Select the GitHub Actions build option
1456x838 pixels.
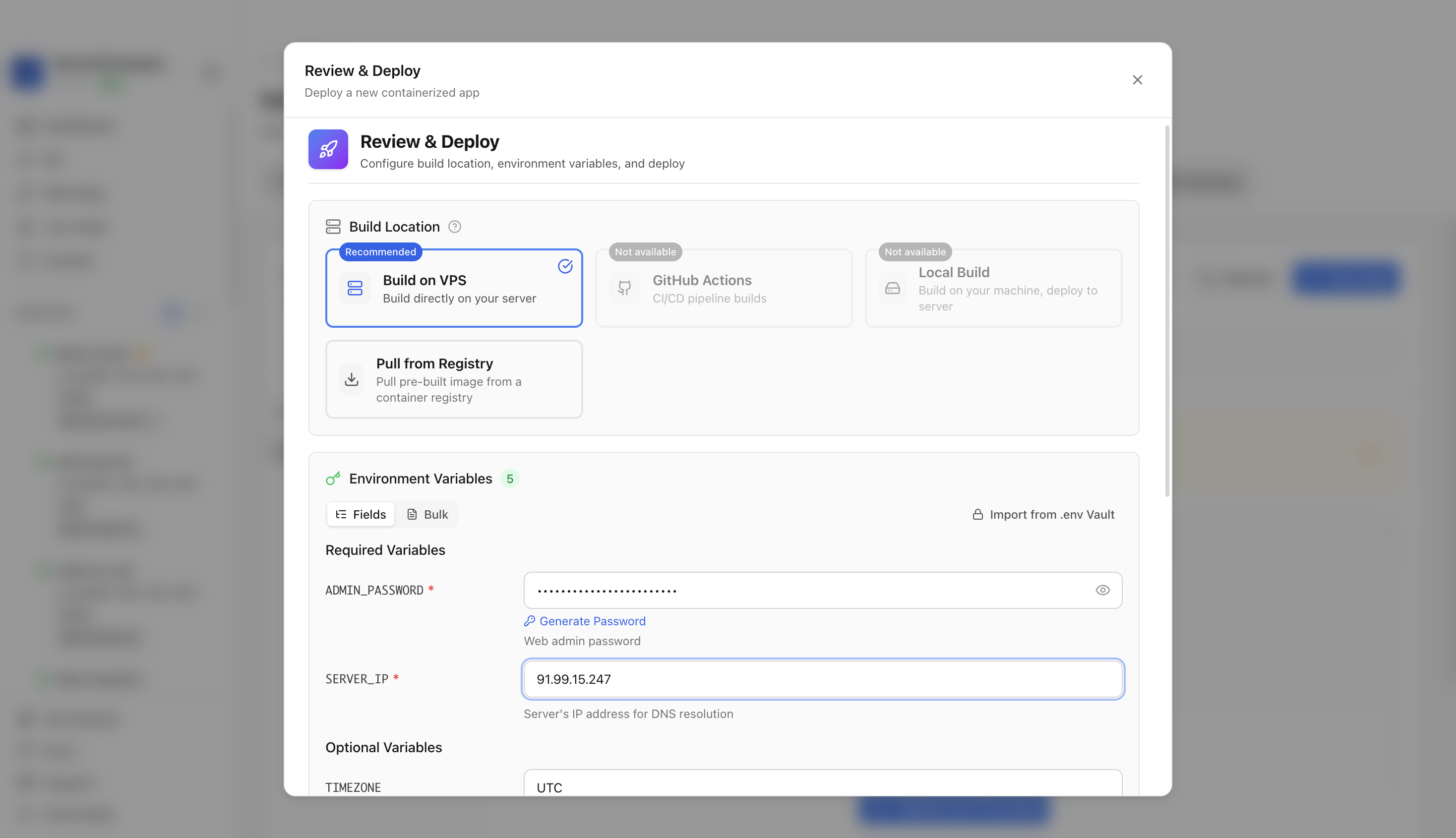724,289
